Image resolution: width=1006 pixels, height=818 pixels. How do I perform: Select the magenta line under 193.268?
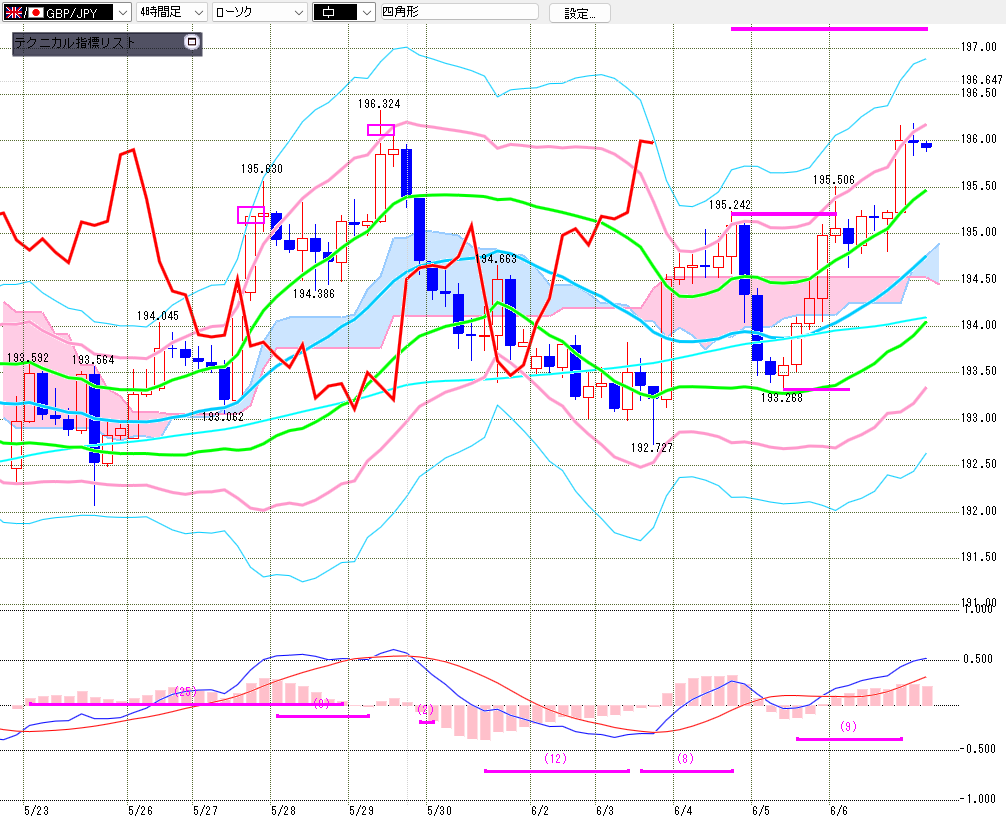[816, 389]
